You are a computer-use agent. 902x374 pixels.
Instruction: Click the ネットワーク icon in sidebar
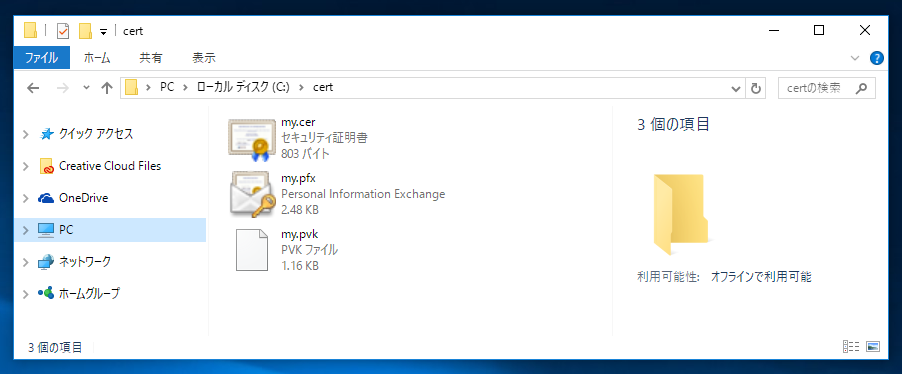click(x=46, y=262)
